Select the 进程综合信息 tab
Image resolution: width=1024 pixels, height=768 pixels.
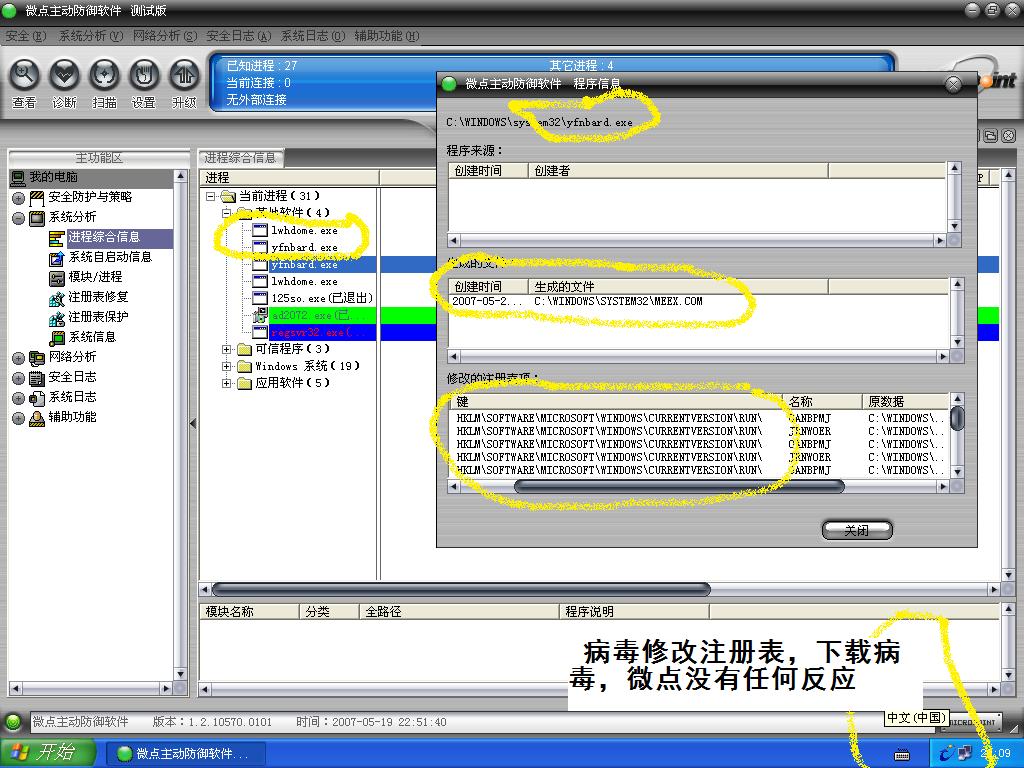(x=240, y=158)
